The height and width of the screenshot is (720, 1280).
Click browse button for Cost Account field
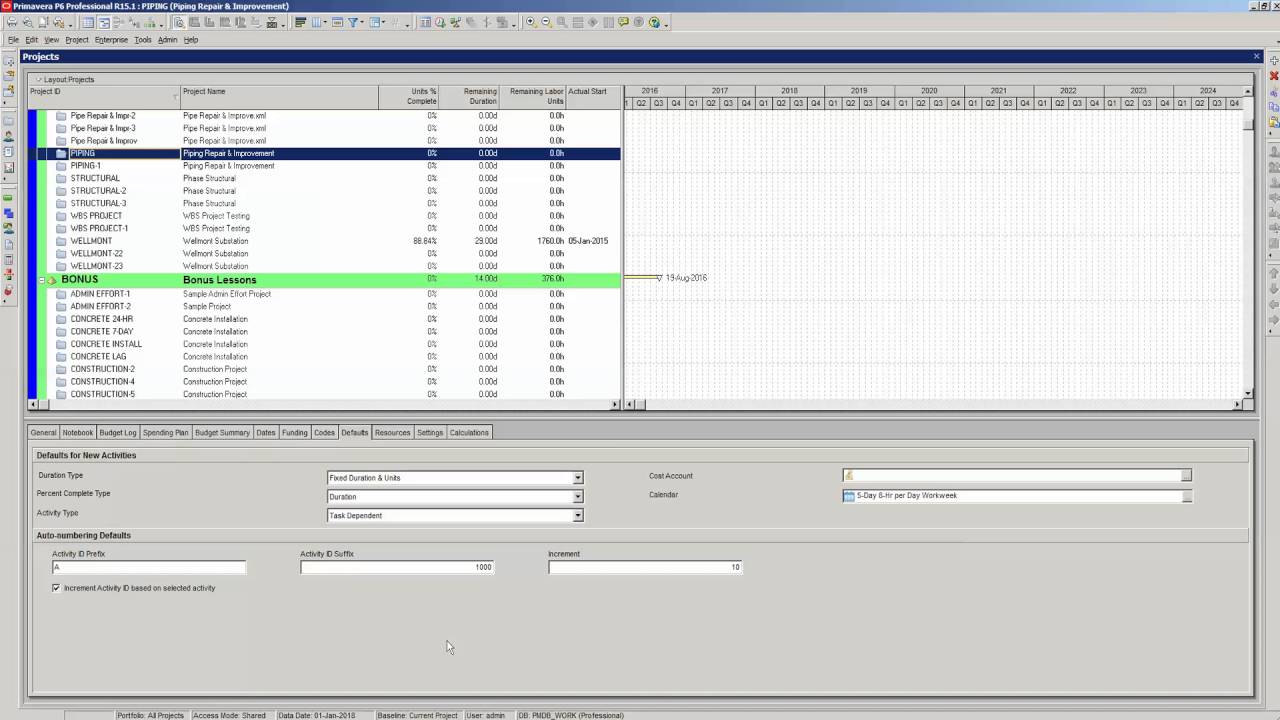click(1186, 476)
